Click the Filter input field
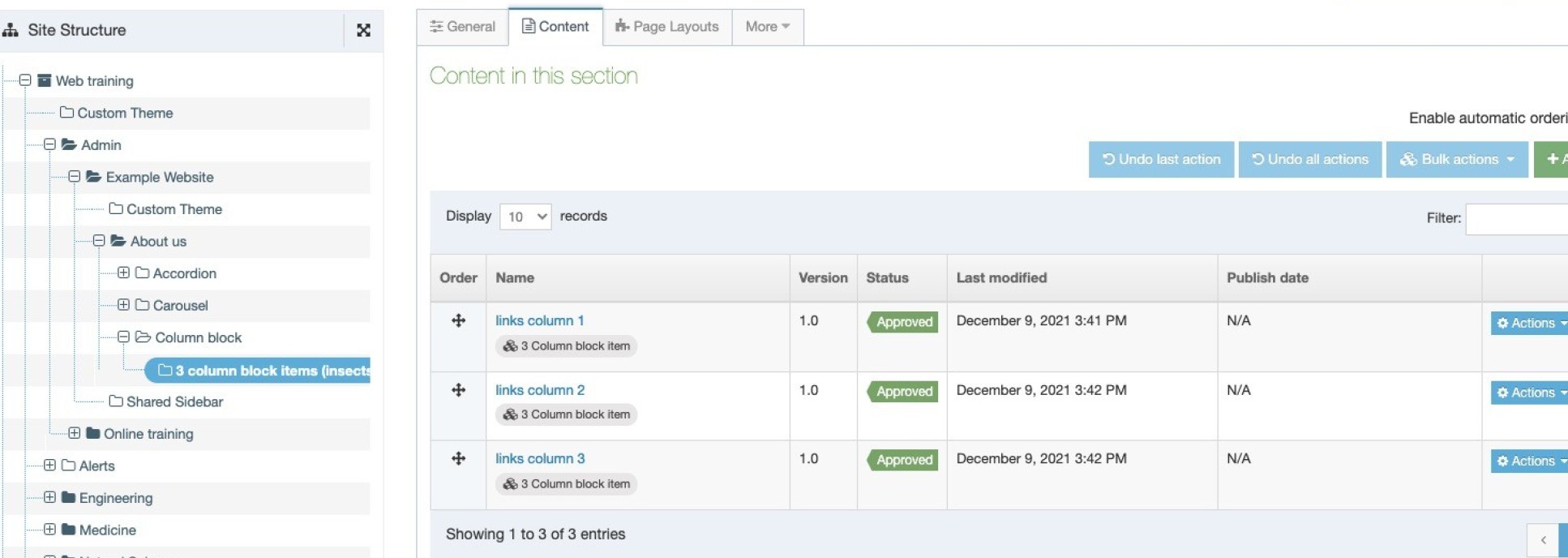This screenshot has width=1568, height=558. 1516,218
